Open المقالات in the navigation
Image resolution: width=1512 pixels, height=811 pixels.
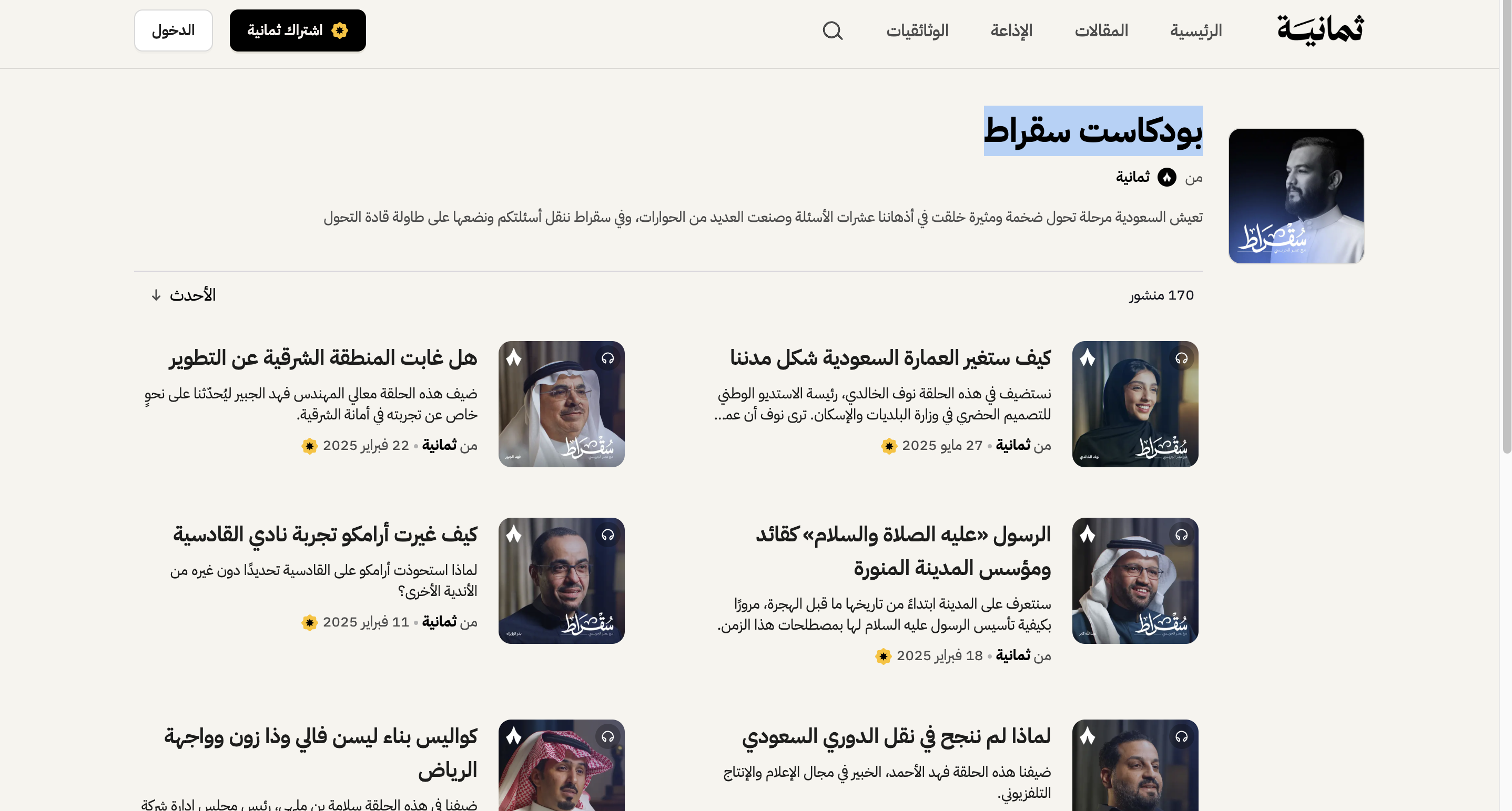tap(1101, 30)
